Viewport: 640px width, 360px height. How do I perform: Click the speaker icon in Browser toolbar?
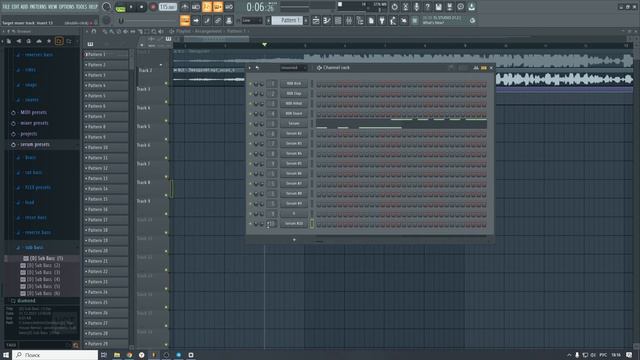pos(18,41)
